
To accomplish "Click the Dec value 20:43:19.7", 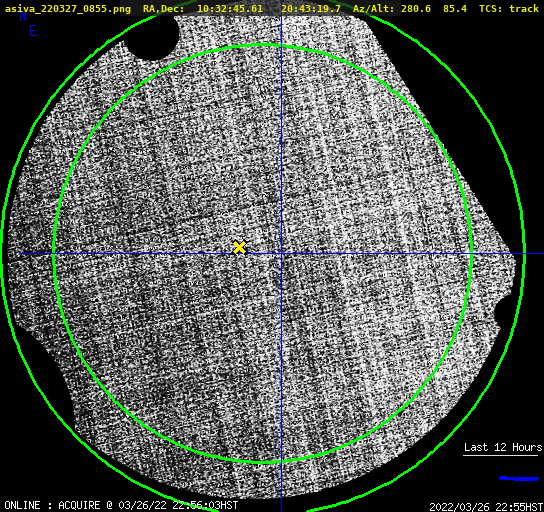I will (x=311, y=9).
